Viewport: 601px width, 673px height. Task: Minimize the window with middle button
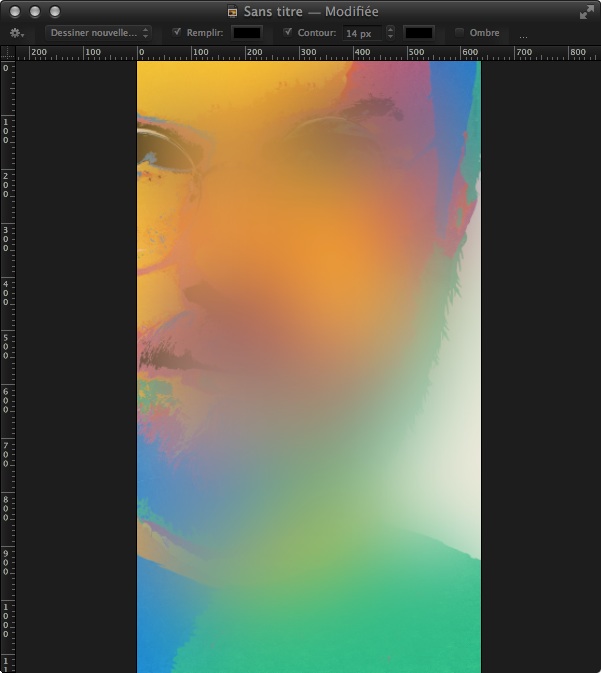pos(35,12)
